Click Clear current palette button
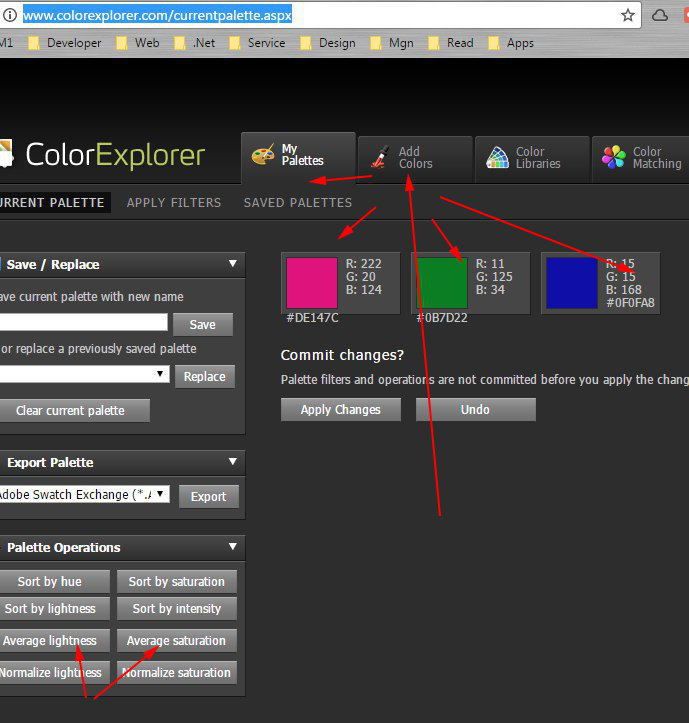Viewport: 689px width, 723px height. tap(74, 410)
